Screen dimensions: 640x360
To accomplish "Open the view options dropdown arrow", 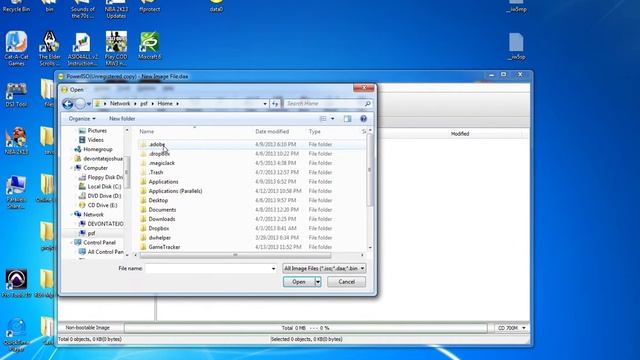I will [x=333, y=119].
